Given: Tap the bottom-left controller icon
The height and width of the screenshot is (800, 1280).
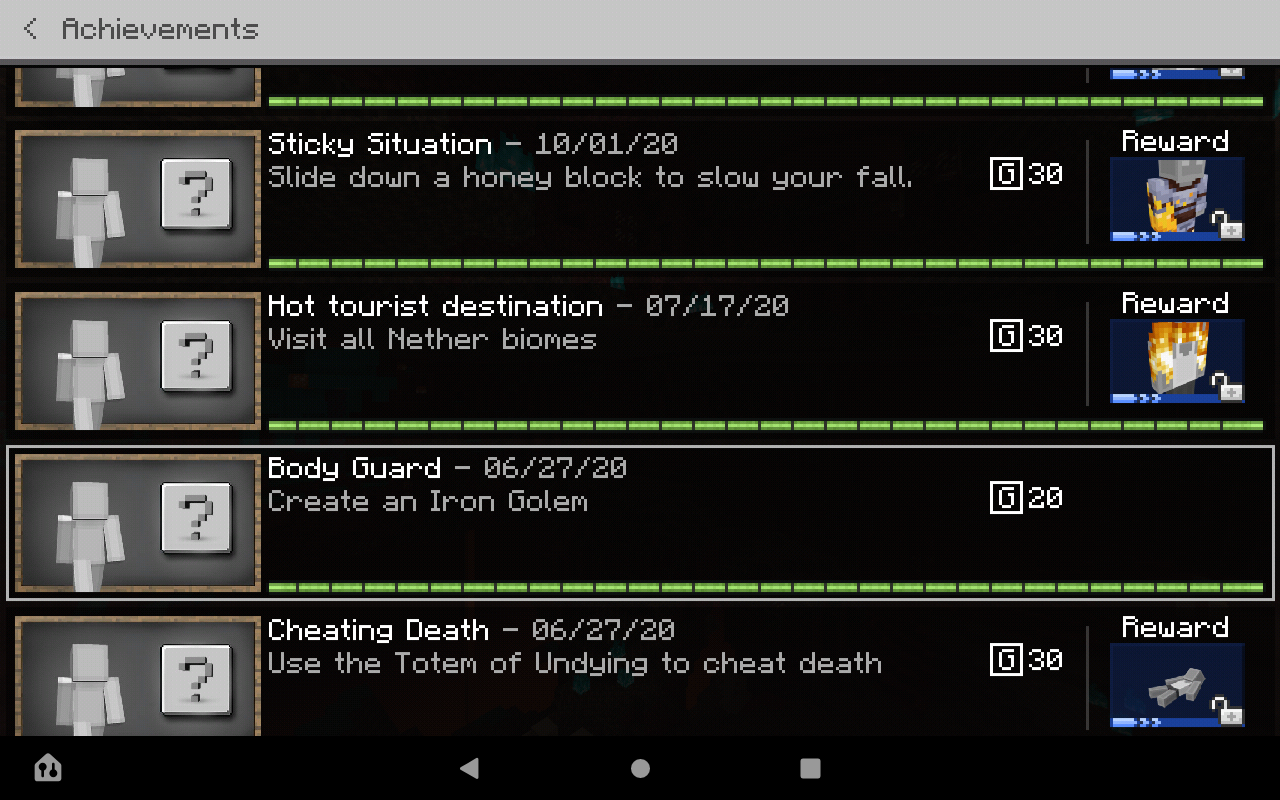Looking at the screenshot, I should (x=47, y=768).
